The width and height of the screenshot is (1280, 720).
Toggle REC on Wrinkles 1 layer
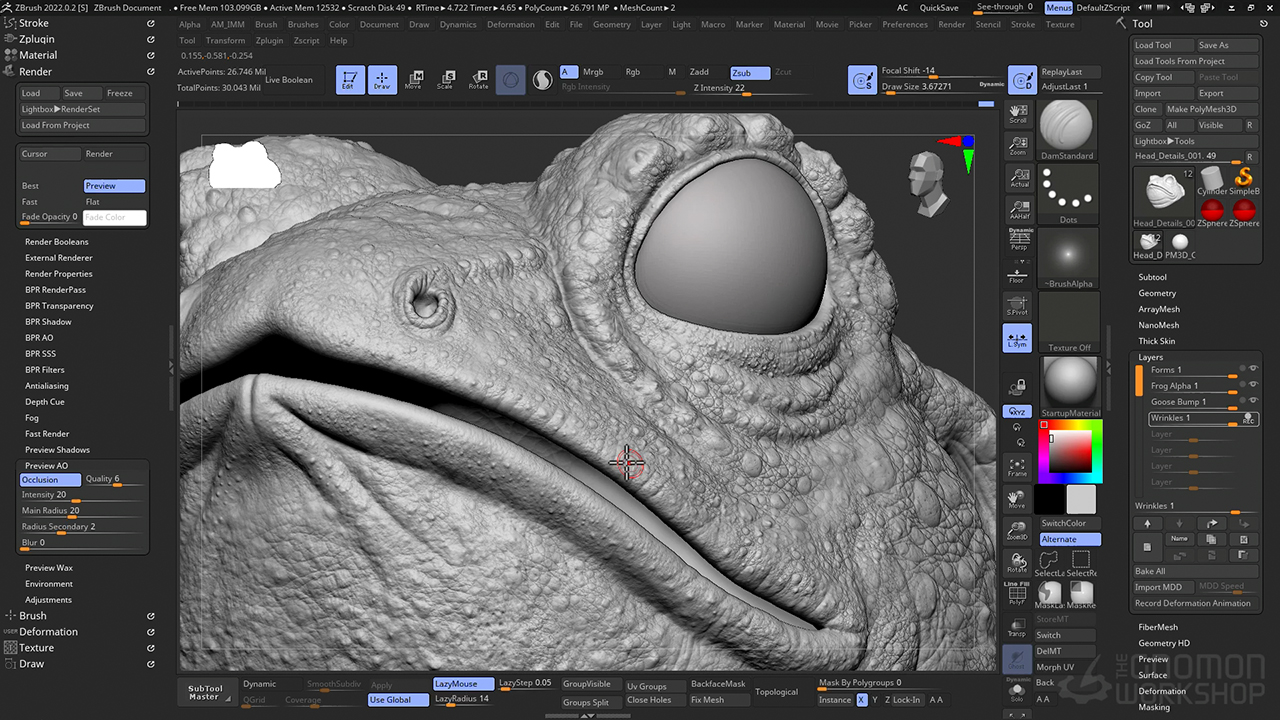[1248, 419]
